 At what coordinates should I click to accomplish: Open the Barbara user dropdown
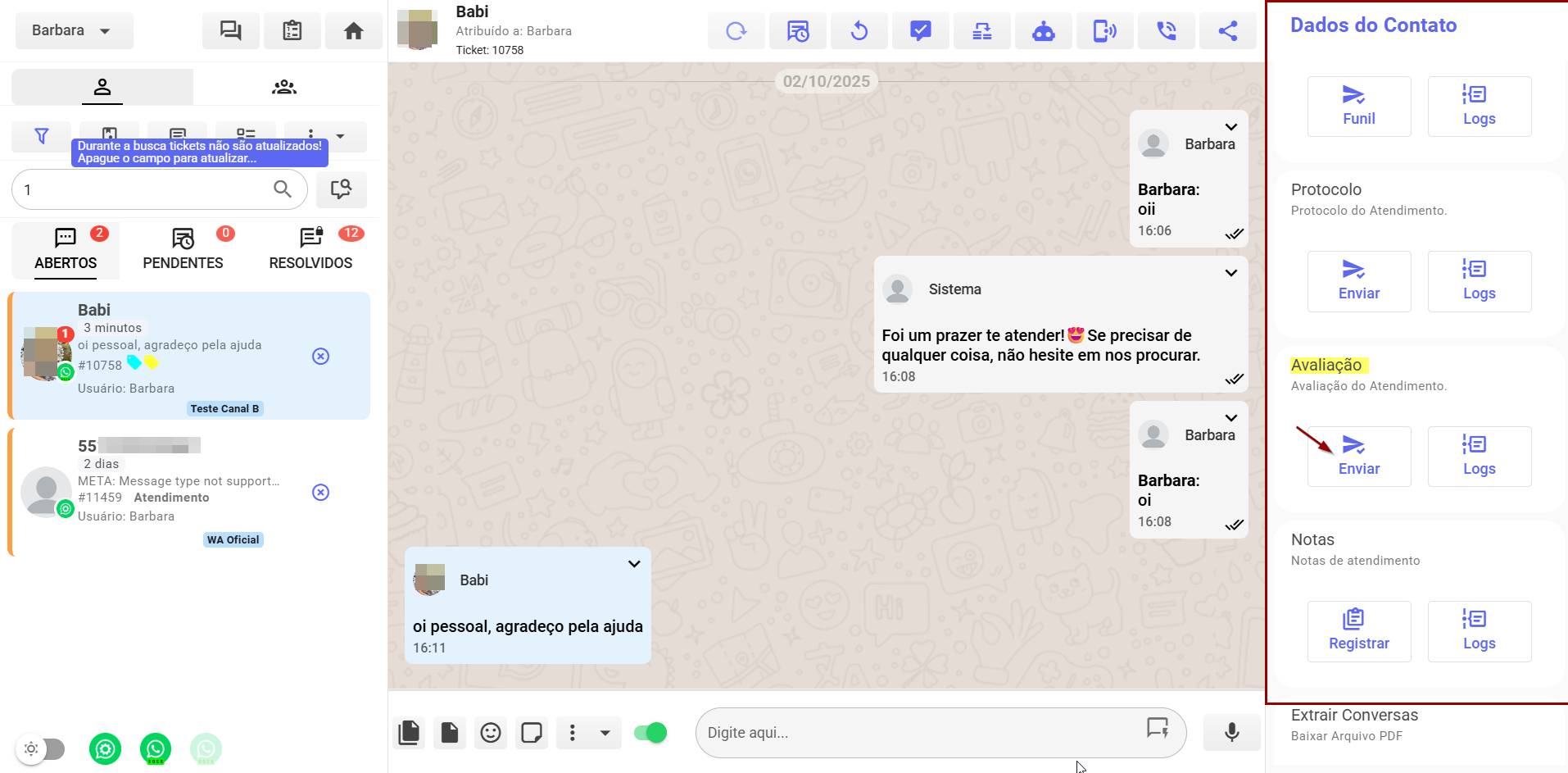coord(74,31)
